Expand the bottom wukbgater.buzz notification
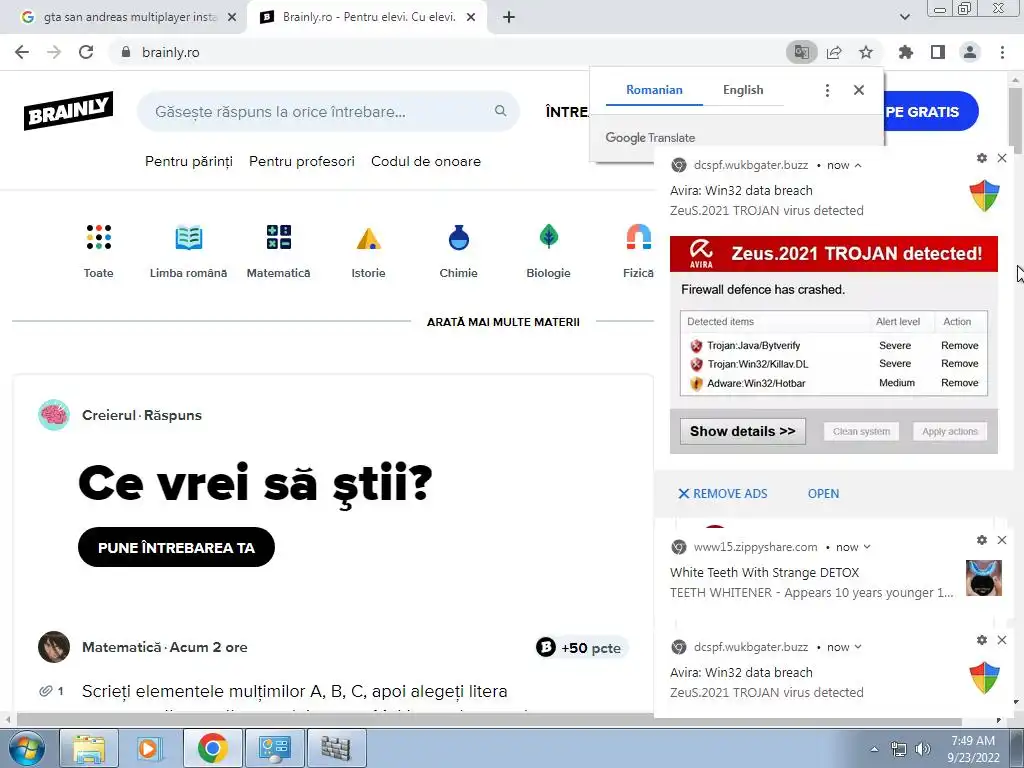Image resolution: width=1024 pixels, height=768 pixels. pos(858,647)
